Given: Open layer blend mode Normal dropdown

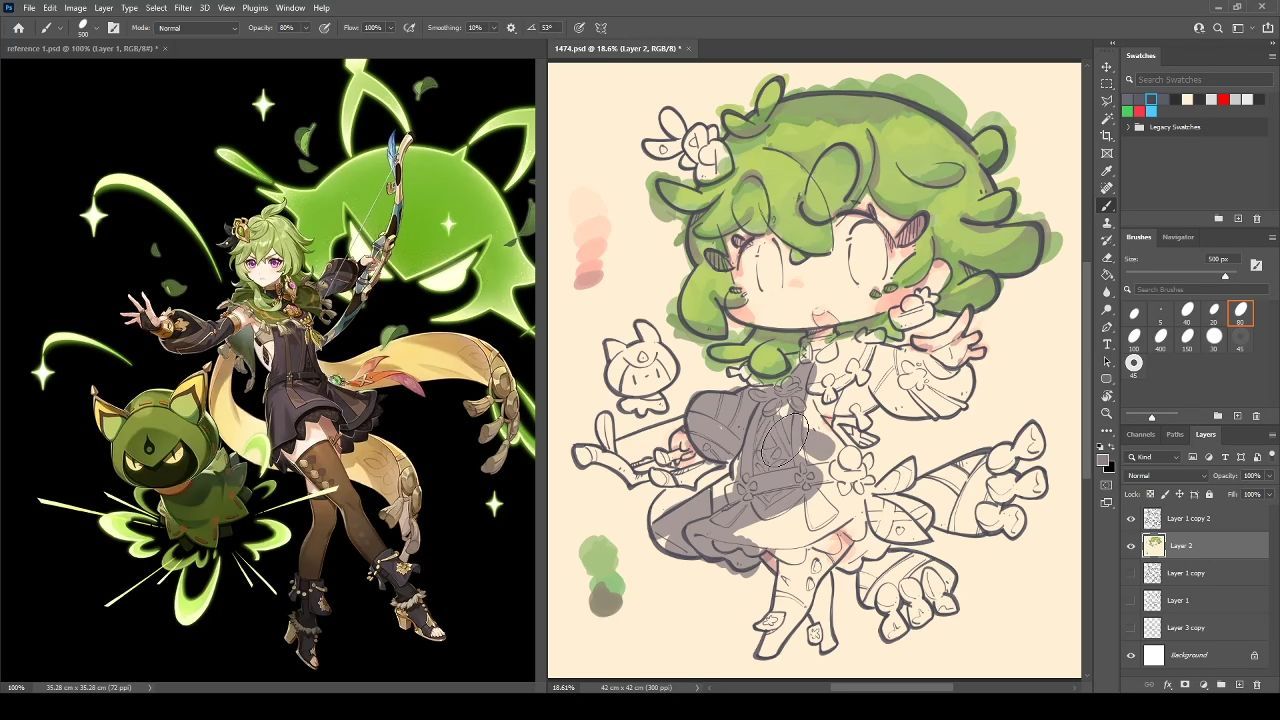Looking at the screenshot, I should click(1165, 476).
